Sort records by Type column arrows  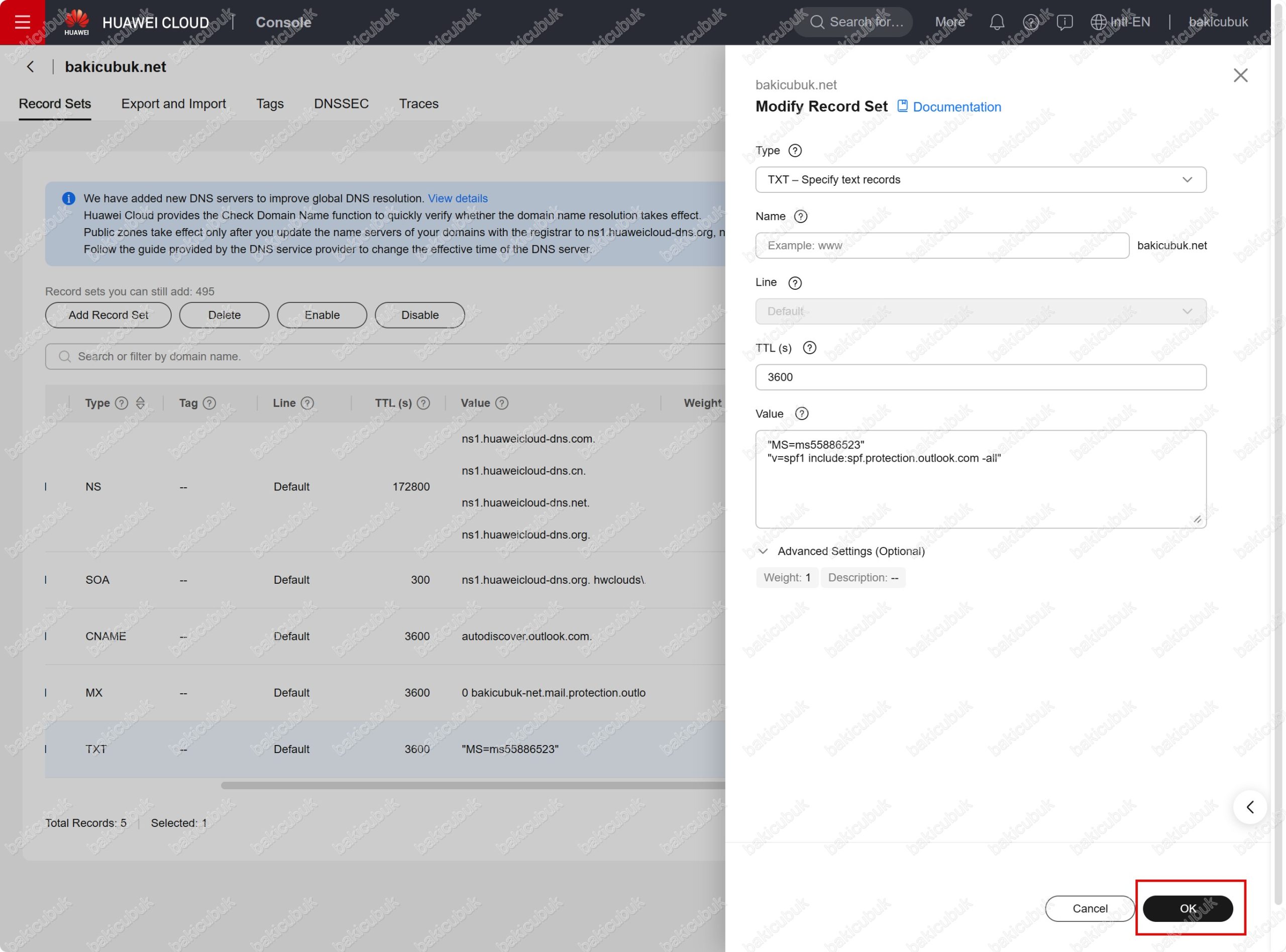[140, 403]
